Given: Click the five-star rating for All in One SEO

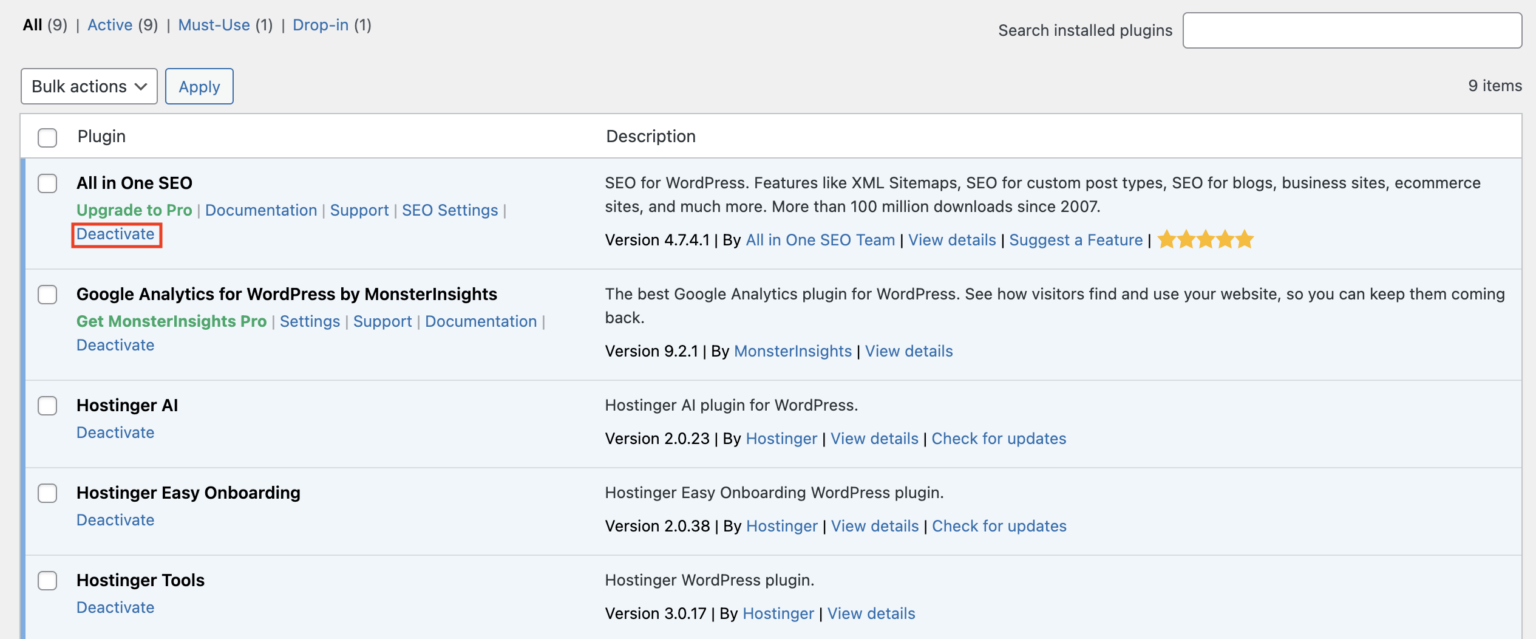Looking at the screenshot, I should point(1205,239).
